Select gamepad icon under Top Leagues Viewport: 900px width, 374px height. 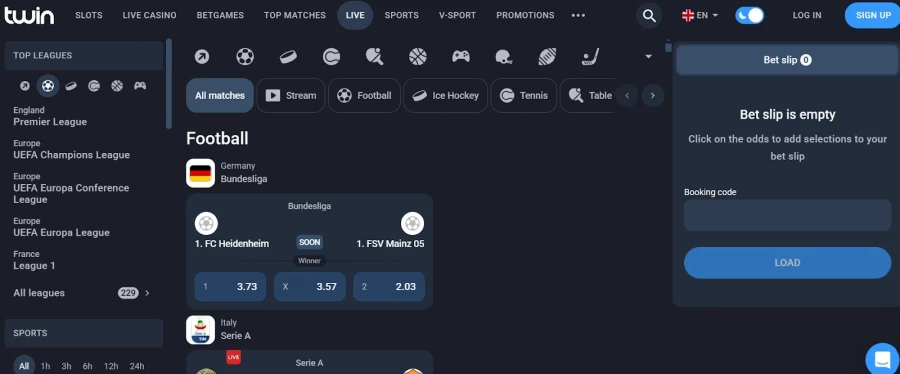coord(140,86)
